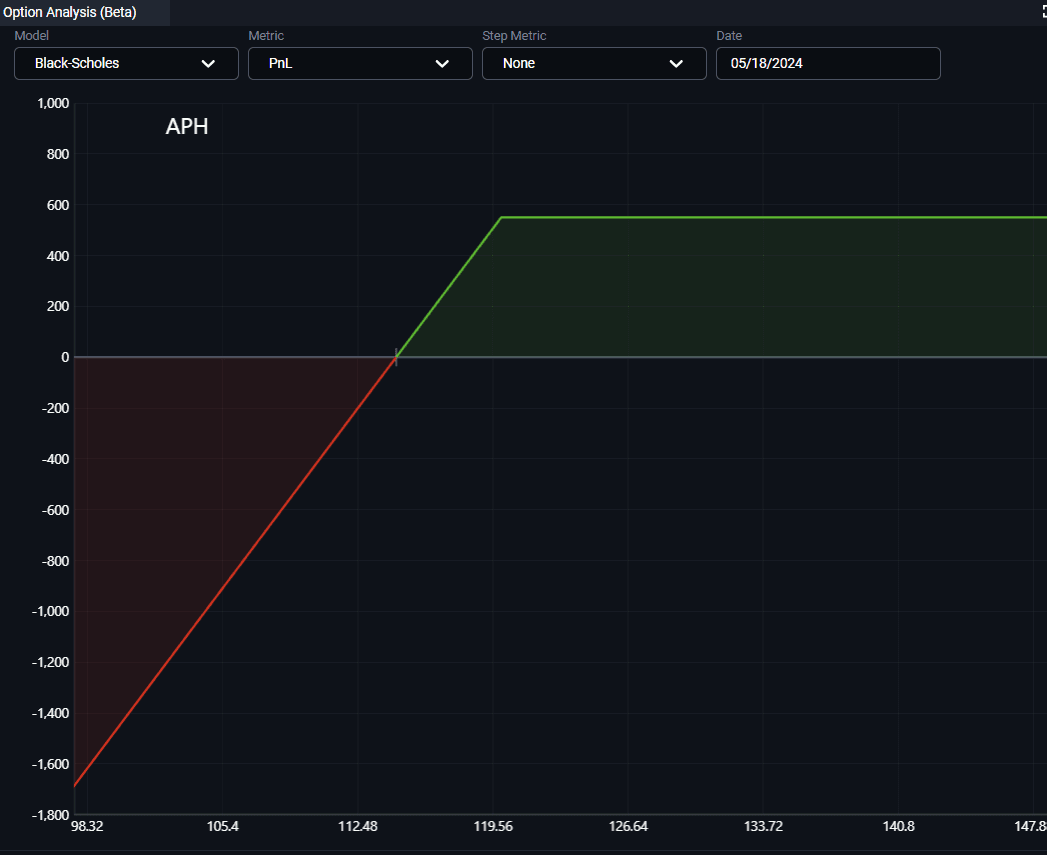1047x855 pixels.
Task: Click the Date field showing 05/18/2024
Action: click(828, 63)
